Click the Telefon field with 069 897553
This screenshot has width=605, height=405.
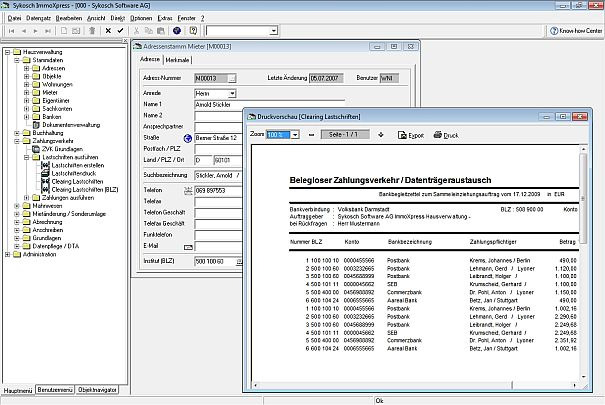[x=218, y=191]
